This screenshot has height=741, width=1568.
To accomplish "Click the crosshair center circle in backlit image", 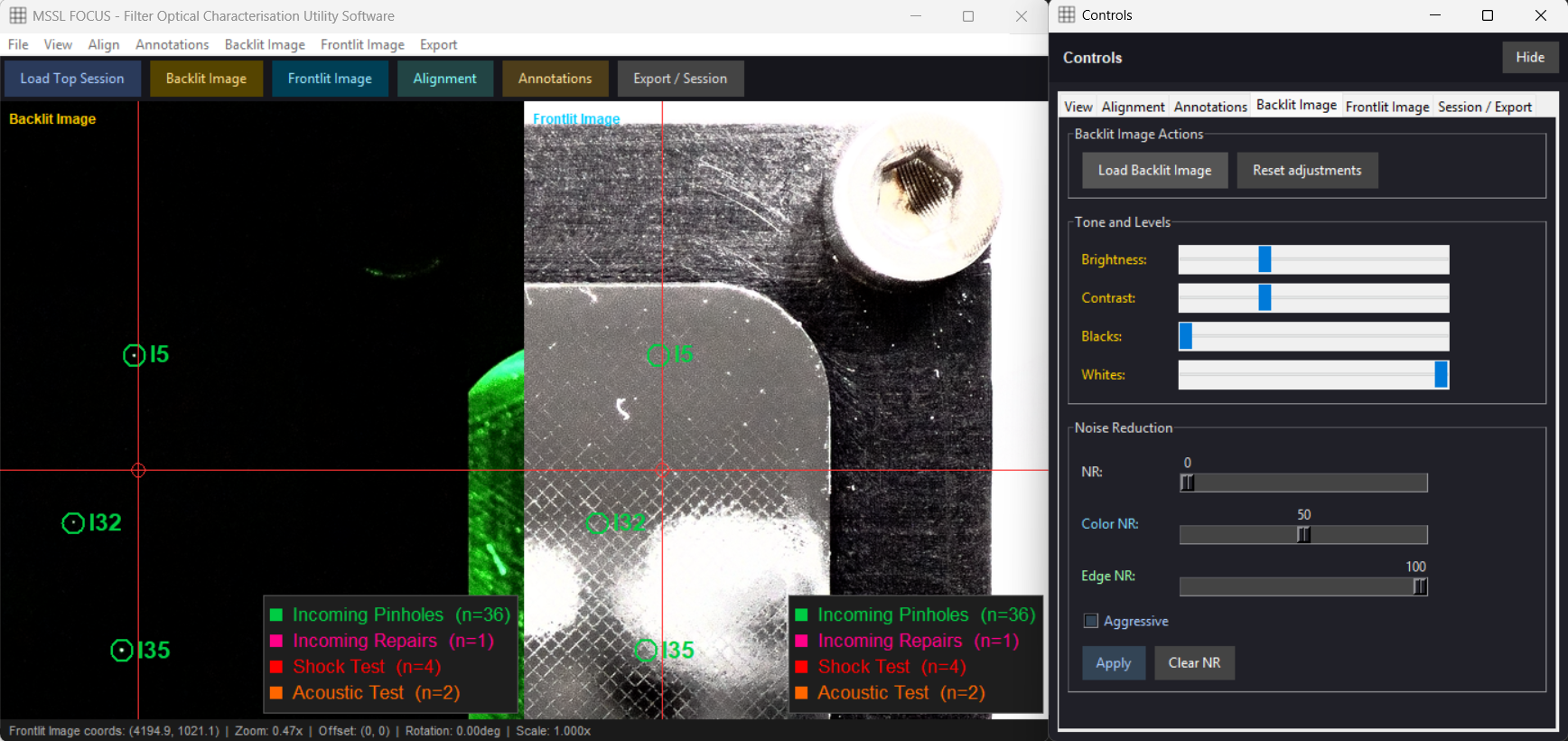I will (138, 470).
